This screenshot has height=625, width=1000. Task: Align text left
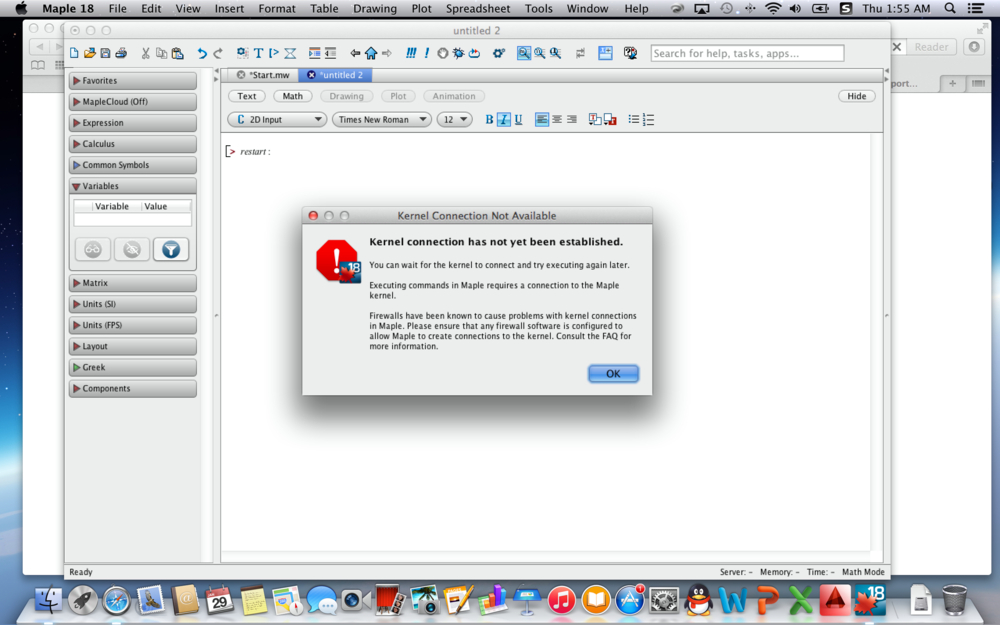pyautogui.click(x=541, y=120)
